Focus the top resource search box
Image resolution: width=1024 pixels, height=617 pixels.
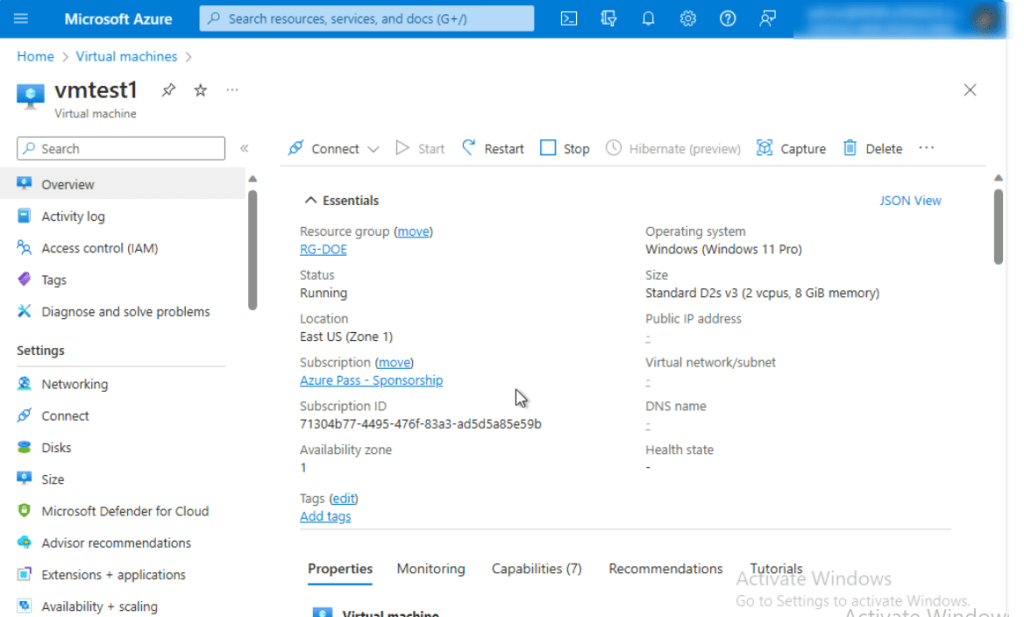(x=367, y=18)
